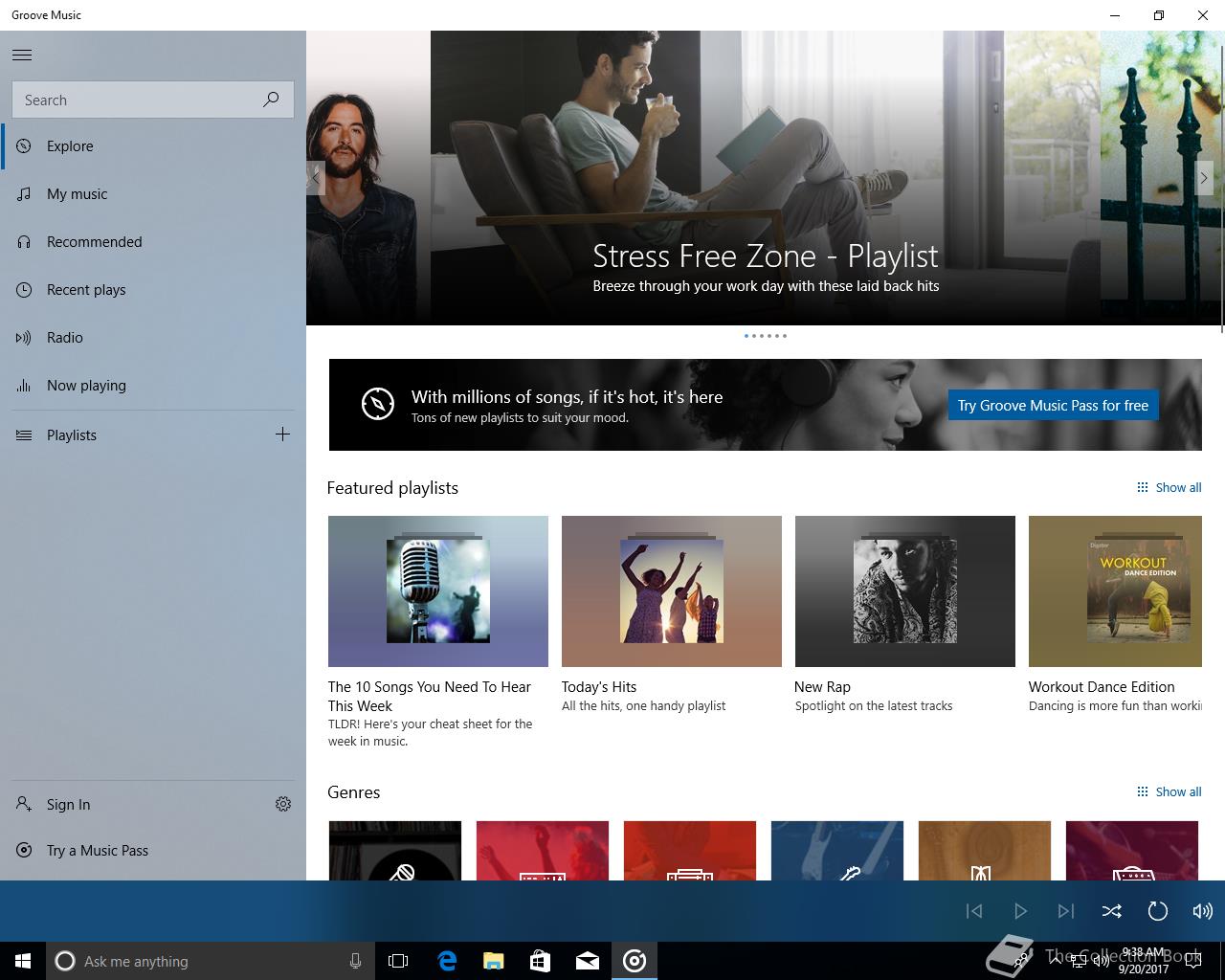Click Cortana Ask me anything box
1225x980 pixels.
210,961
